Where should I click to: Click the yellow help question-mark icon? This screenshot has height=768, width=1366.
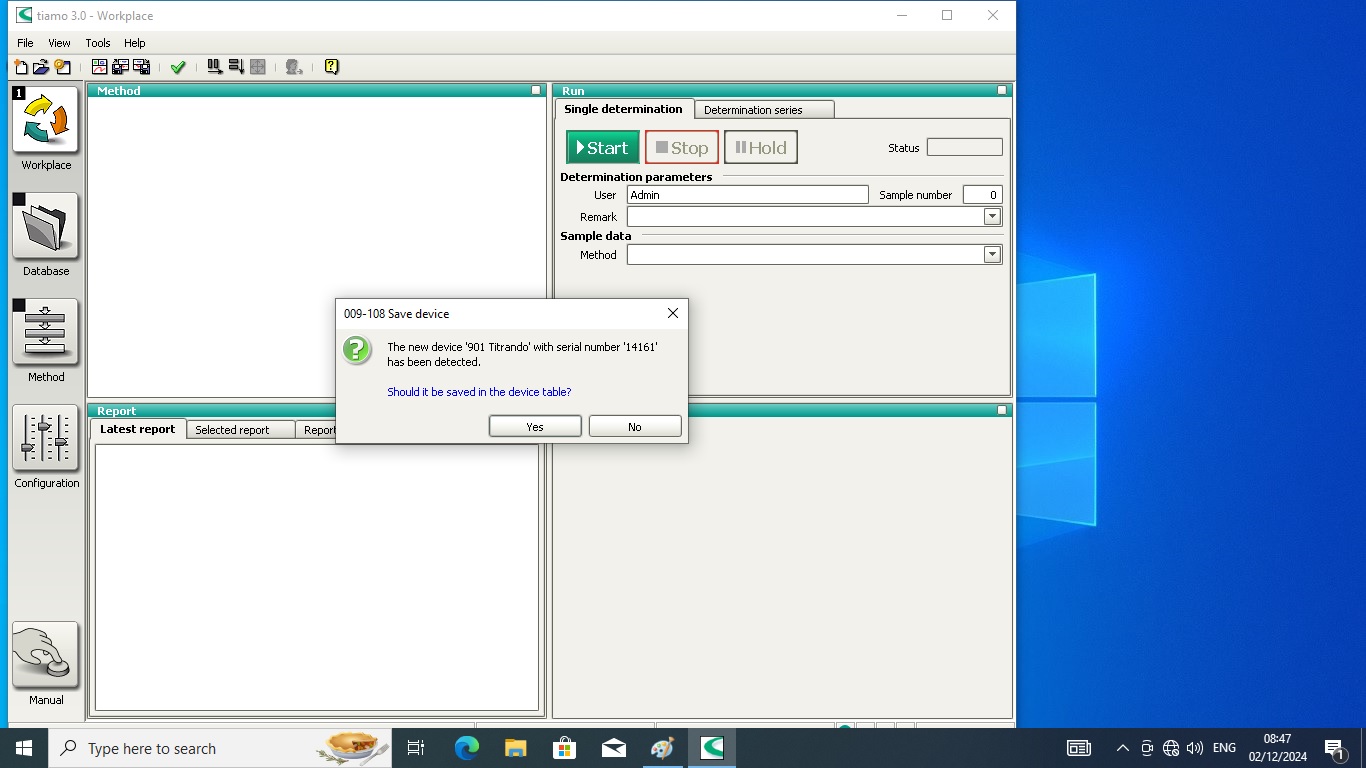coord(332,67)
